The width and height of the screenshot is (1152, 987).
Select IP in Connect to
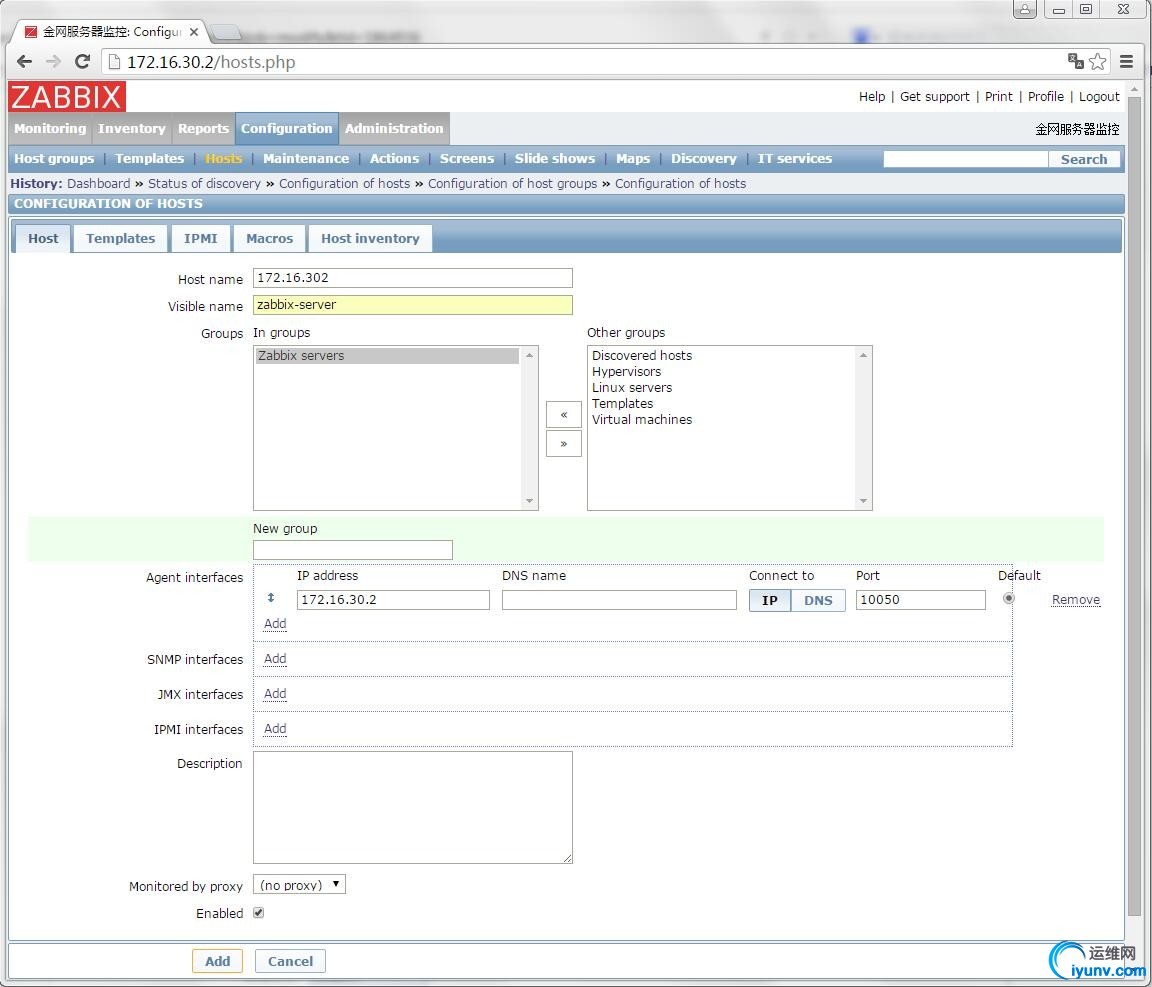[769, 600]
